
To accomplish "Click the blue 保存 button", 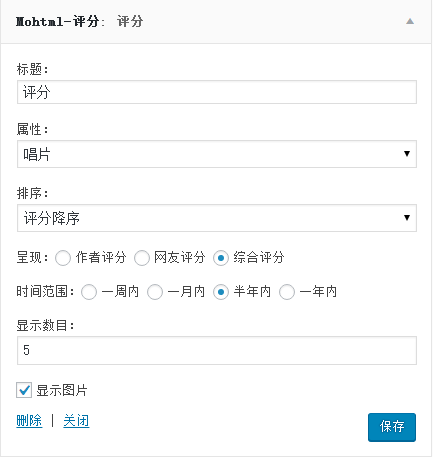I will point(392,427).
